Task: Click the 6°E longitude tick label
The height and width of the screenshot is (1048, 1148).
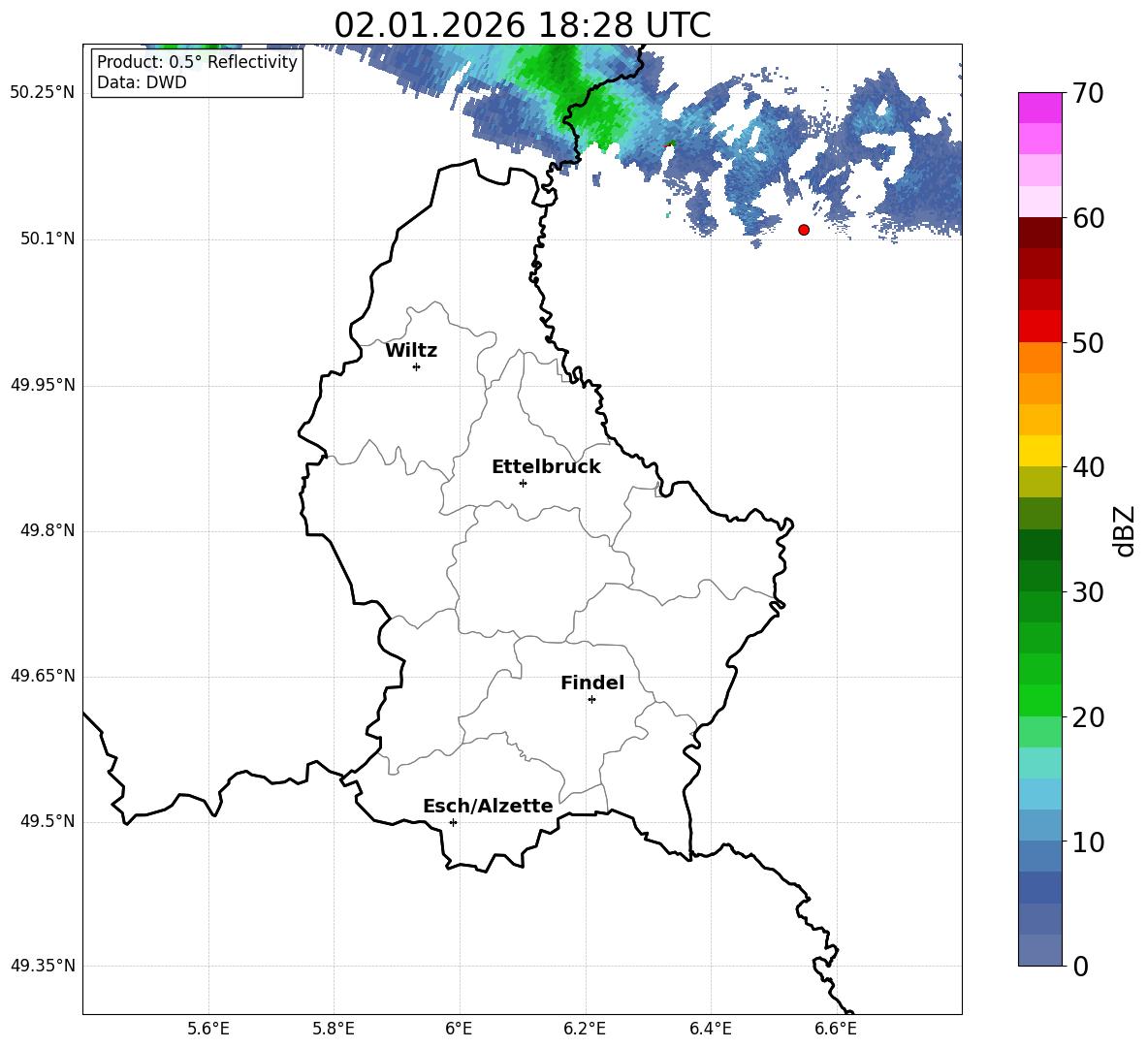Action: point(459,1029)
